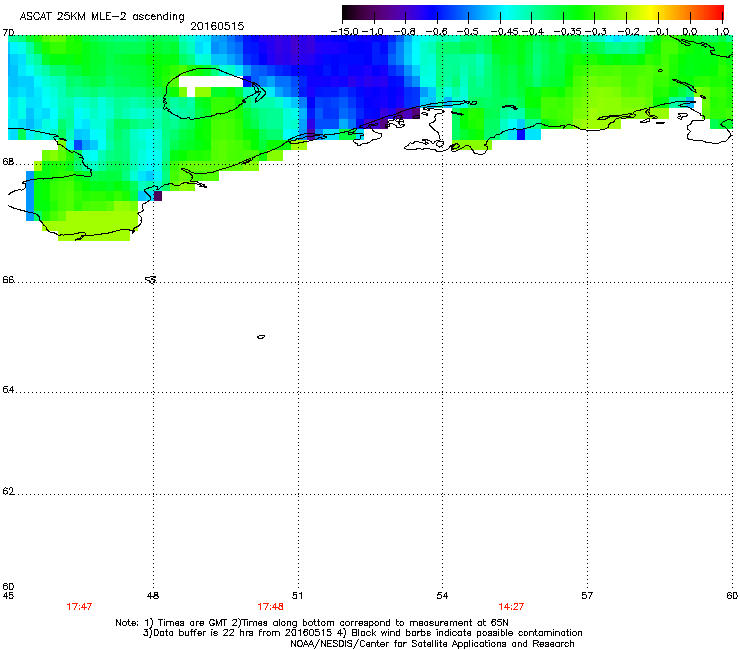Screen dimensions: 740x650
Task: Click the longitude label 48
Action: coord(153,596)
